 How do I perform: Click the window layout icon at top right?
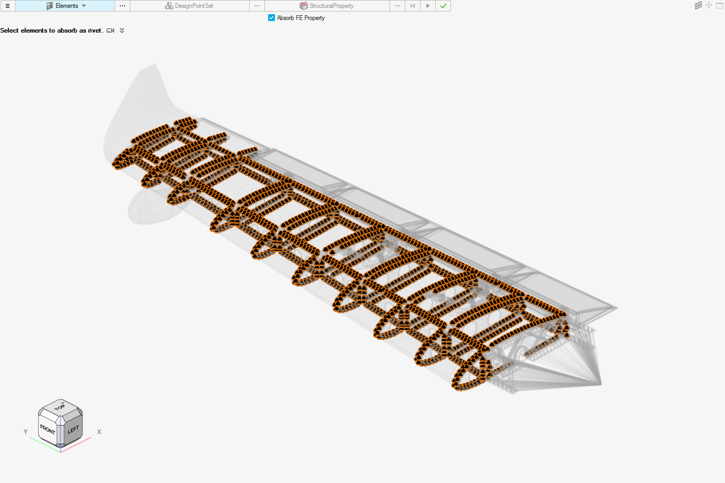(x=719, y=6)
